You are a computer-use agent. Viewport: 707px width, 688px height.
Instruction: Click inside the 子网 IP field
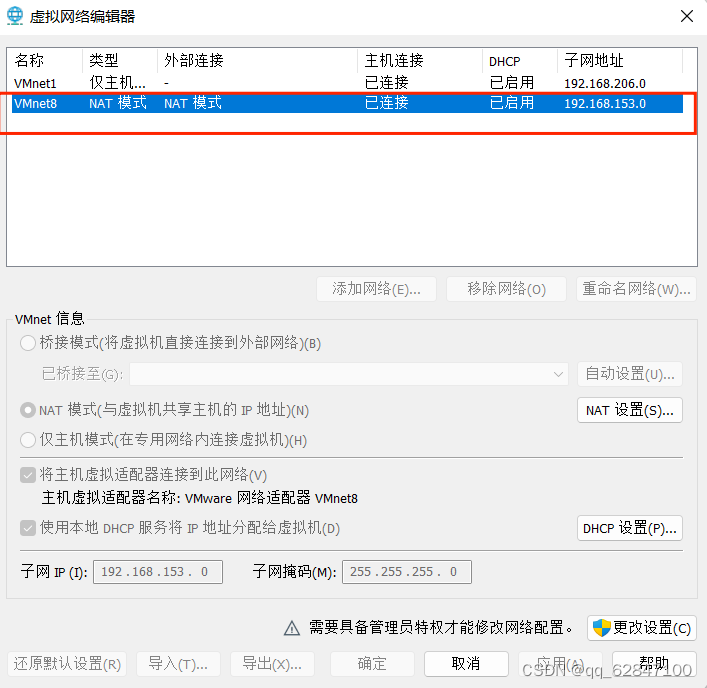158,572
